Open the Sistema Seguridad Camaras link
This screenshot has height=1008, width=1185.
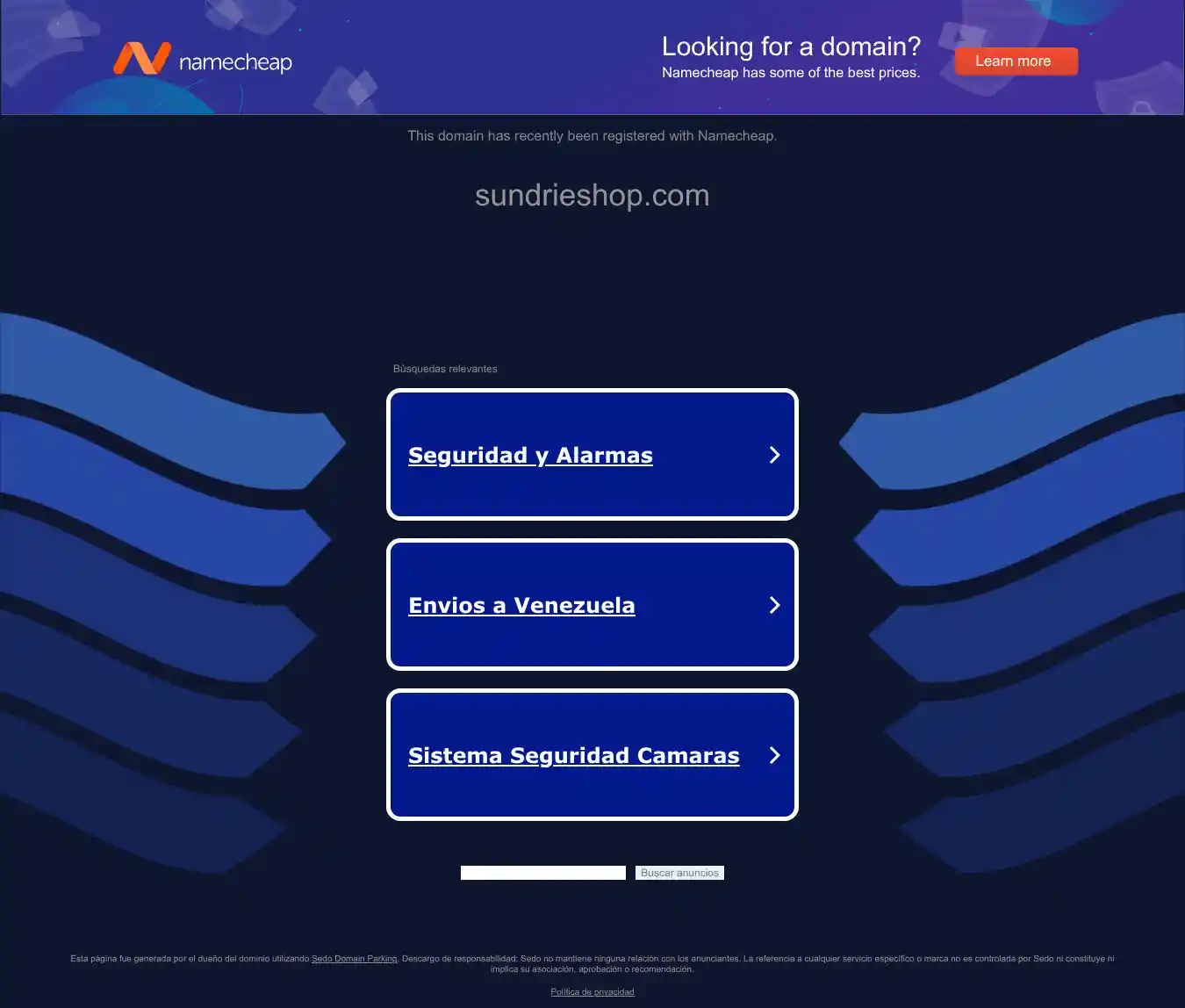coord(573,755)
